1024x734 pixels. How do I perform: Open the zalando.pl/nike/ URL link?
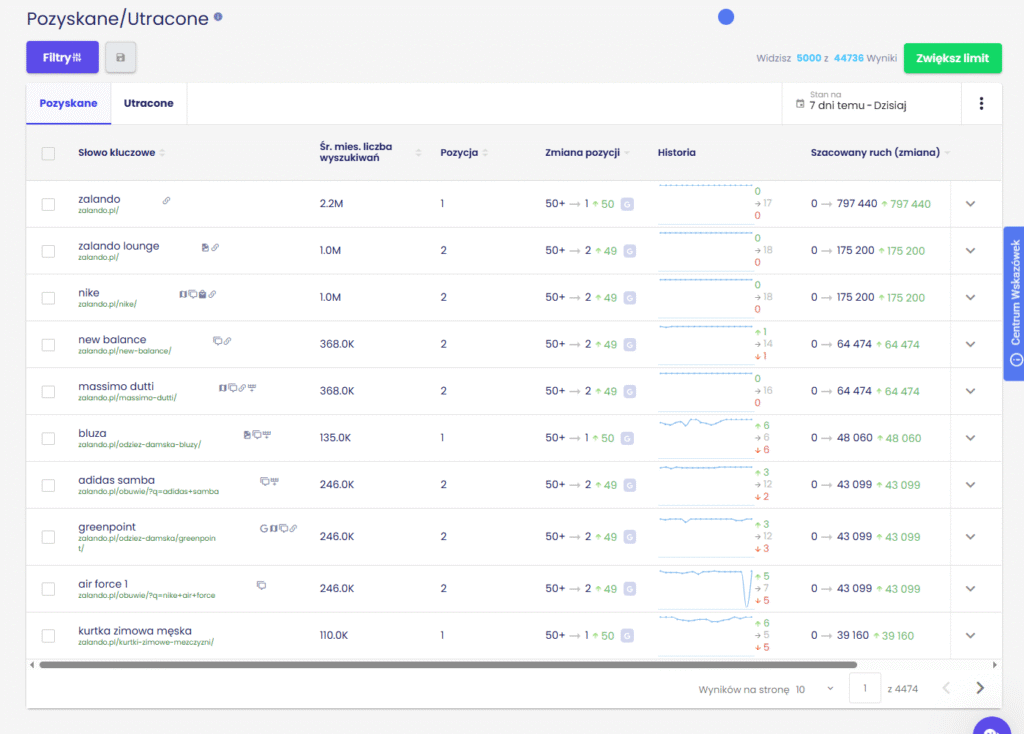107,304
